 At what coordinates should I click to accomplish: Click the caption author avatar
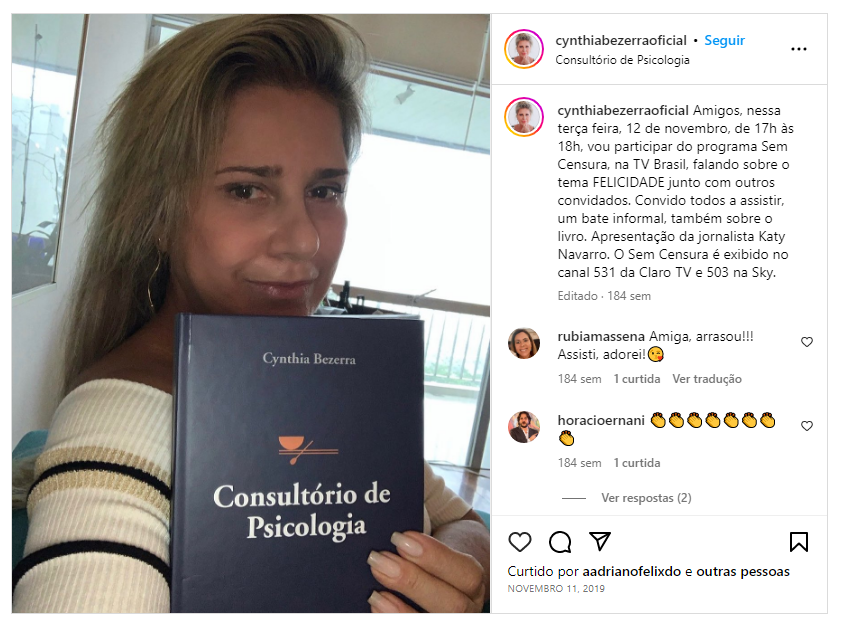(524, 117)
